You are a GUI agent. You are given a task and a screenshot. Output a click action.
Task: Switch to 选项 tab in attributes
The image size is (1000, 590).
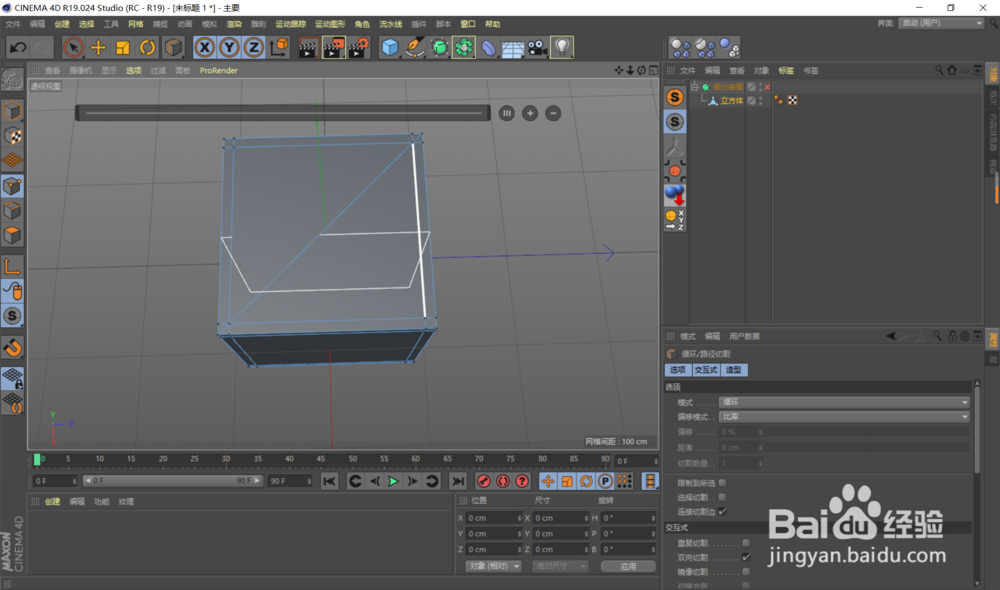point(677,370)
